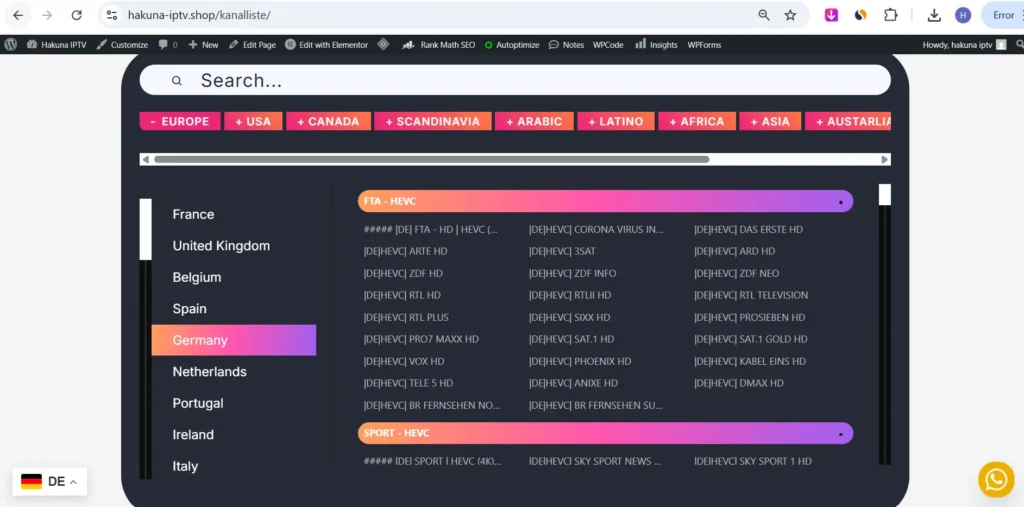This screenshot has width=1024, height=507.
Task: Click the orange circular extension icon
Action: point(861,15)
